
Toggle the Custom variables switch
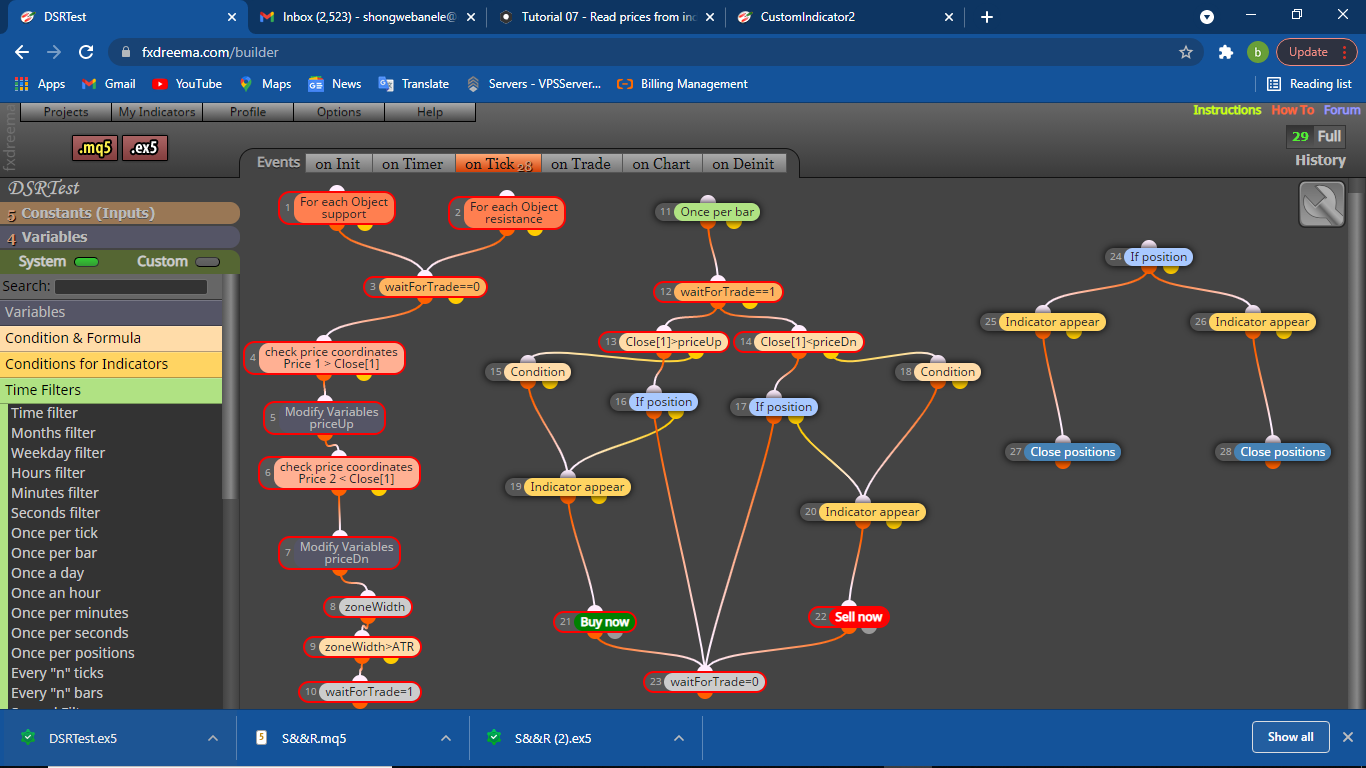tap(208, 262)
